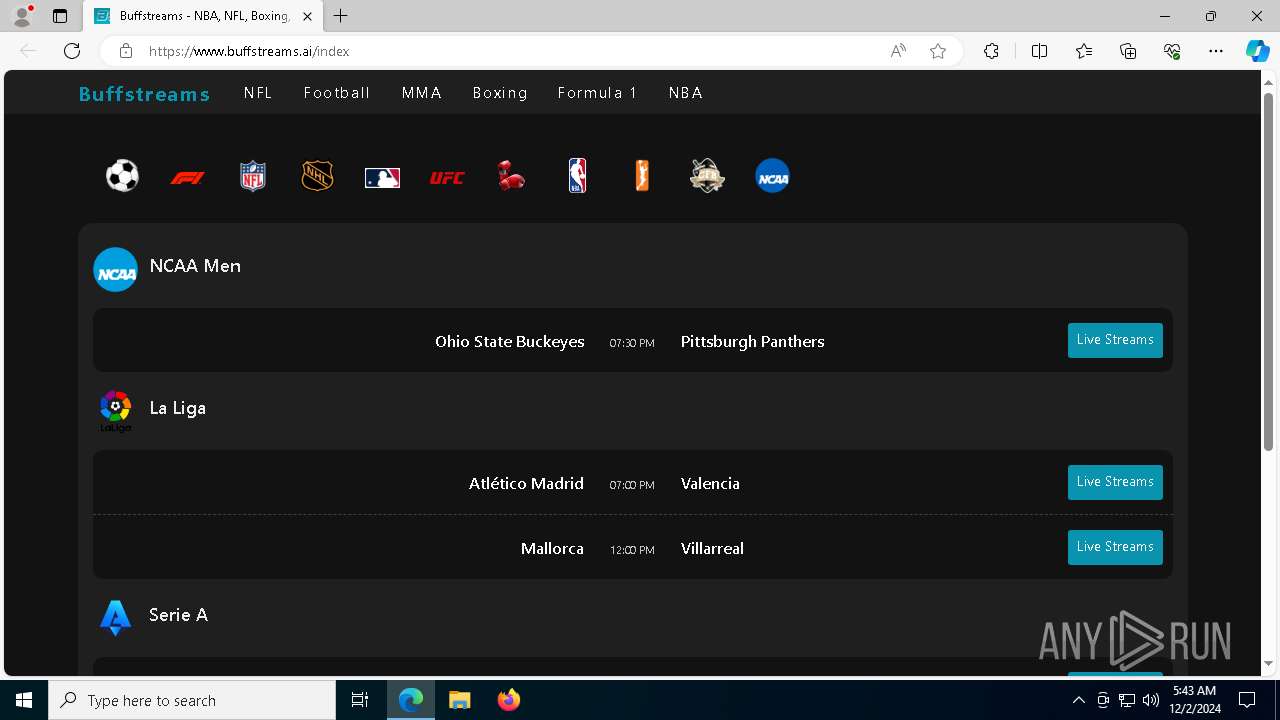
Task: Show hidden system tray icons
Action: pyautogui.click(x=1078, y=700)
